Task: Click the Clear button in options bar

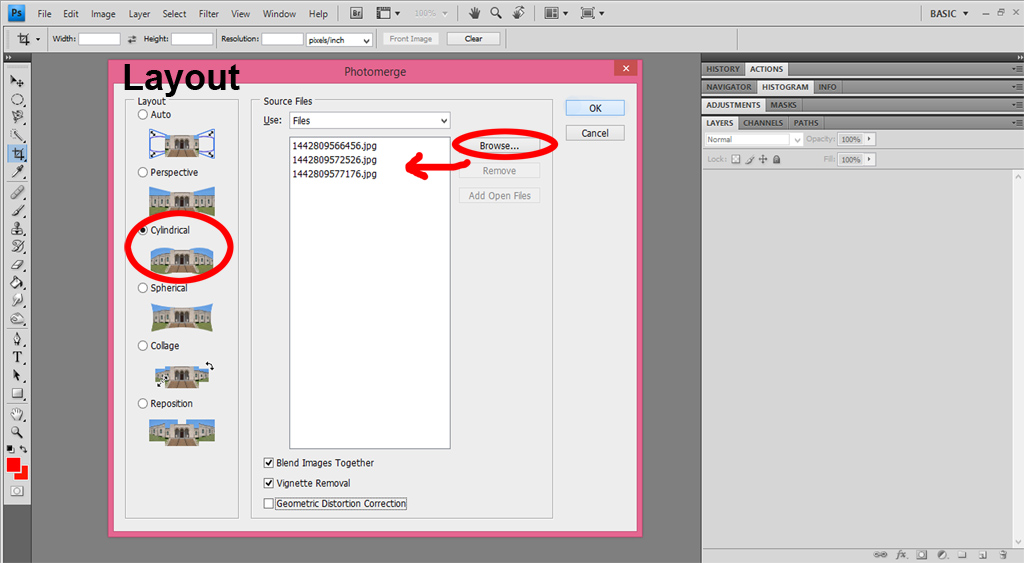Action: point(473,39)
